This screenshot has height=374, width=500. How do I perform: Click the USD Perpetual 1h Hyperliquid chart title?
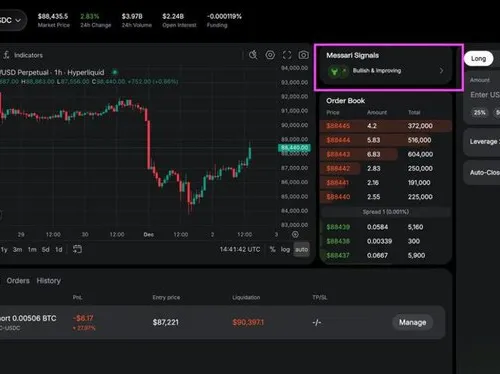(52, 72)
